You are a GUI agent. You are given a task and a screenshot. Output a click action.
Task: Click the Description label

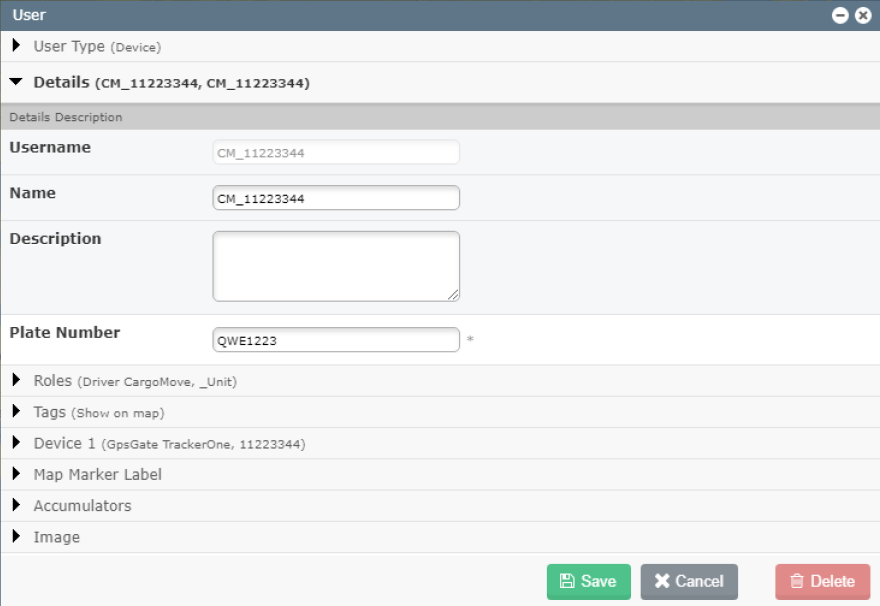pyautogui.click(x=55, y=239)
